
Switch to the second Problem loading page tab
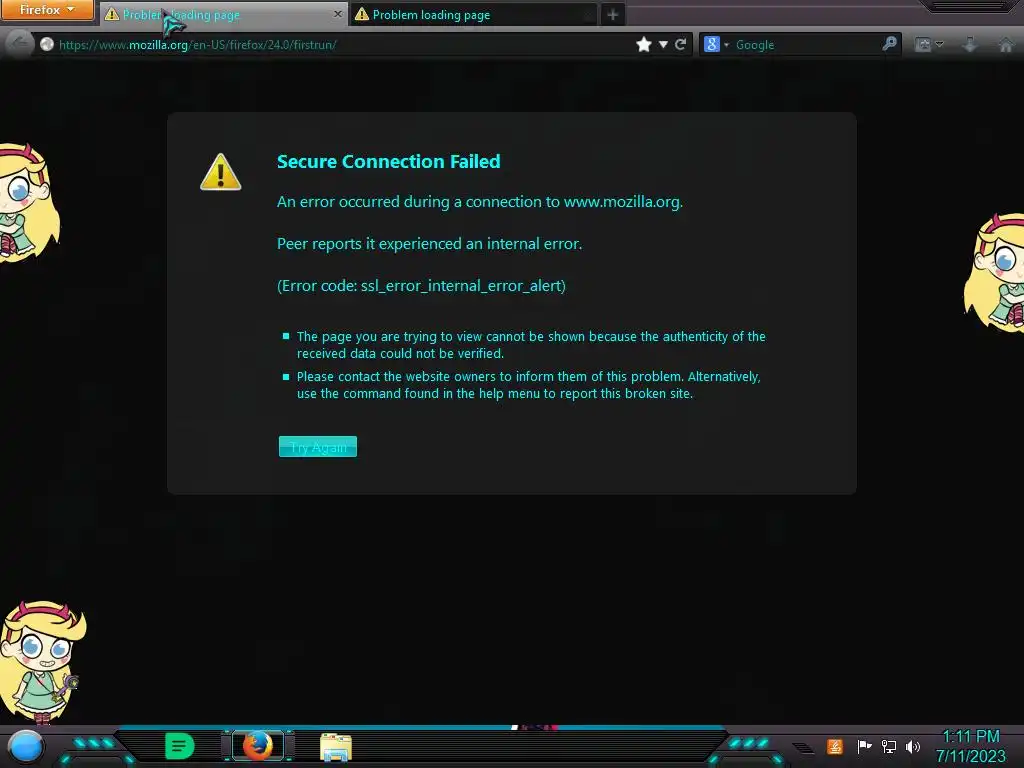coord(475,14)
